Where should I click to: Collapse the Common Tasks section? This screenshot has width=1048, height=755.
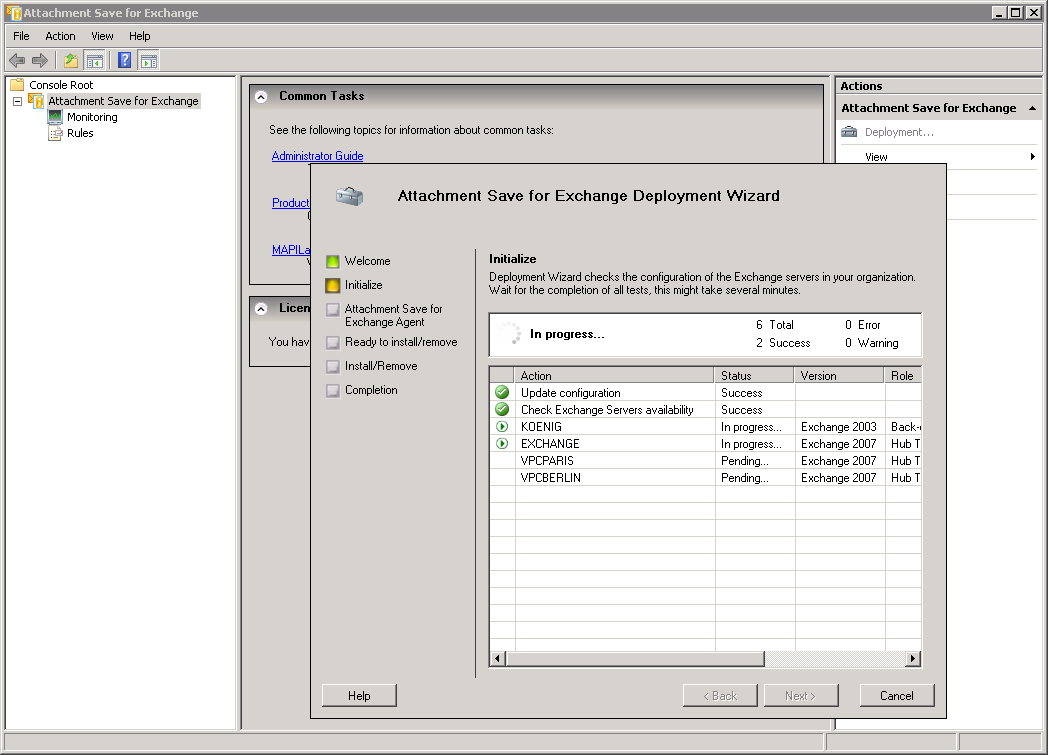pos(261,97)
